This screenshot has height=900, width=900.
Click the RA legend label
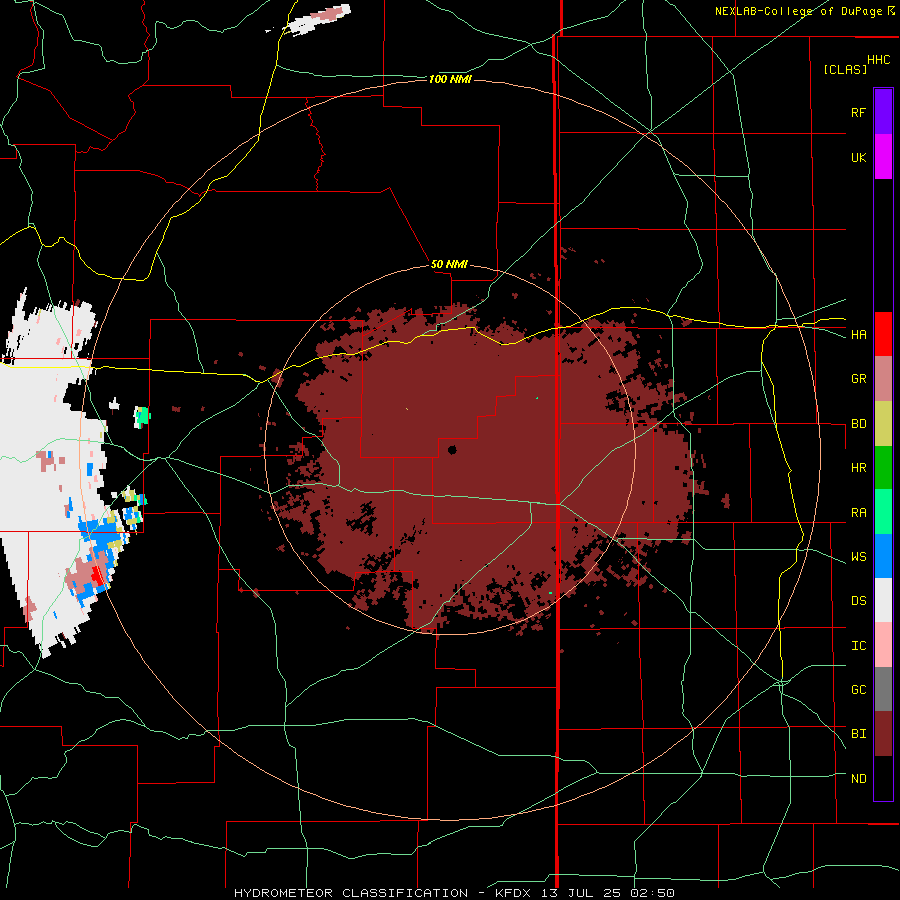[x=858, y=513]
